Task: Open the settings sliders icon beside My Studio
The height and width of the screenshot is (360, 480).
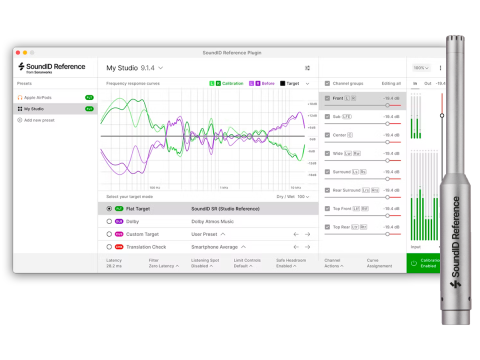Action: pyautogui.click(x=307, y=68)
